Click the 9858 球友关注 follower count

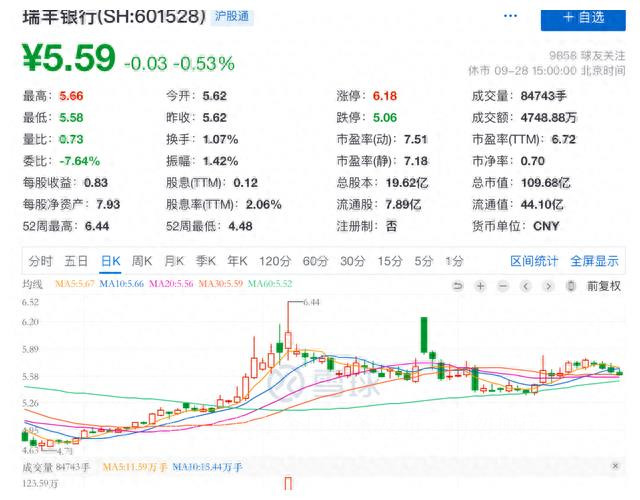coord(587,56)
